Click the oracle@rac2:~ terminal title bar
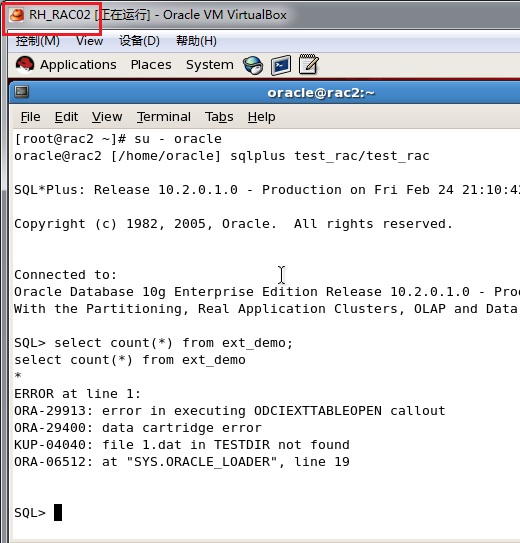Image resolution: width=520 pixels, height=543 pixels. 265,92
